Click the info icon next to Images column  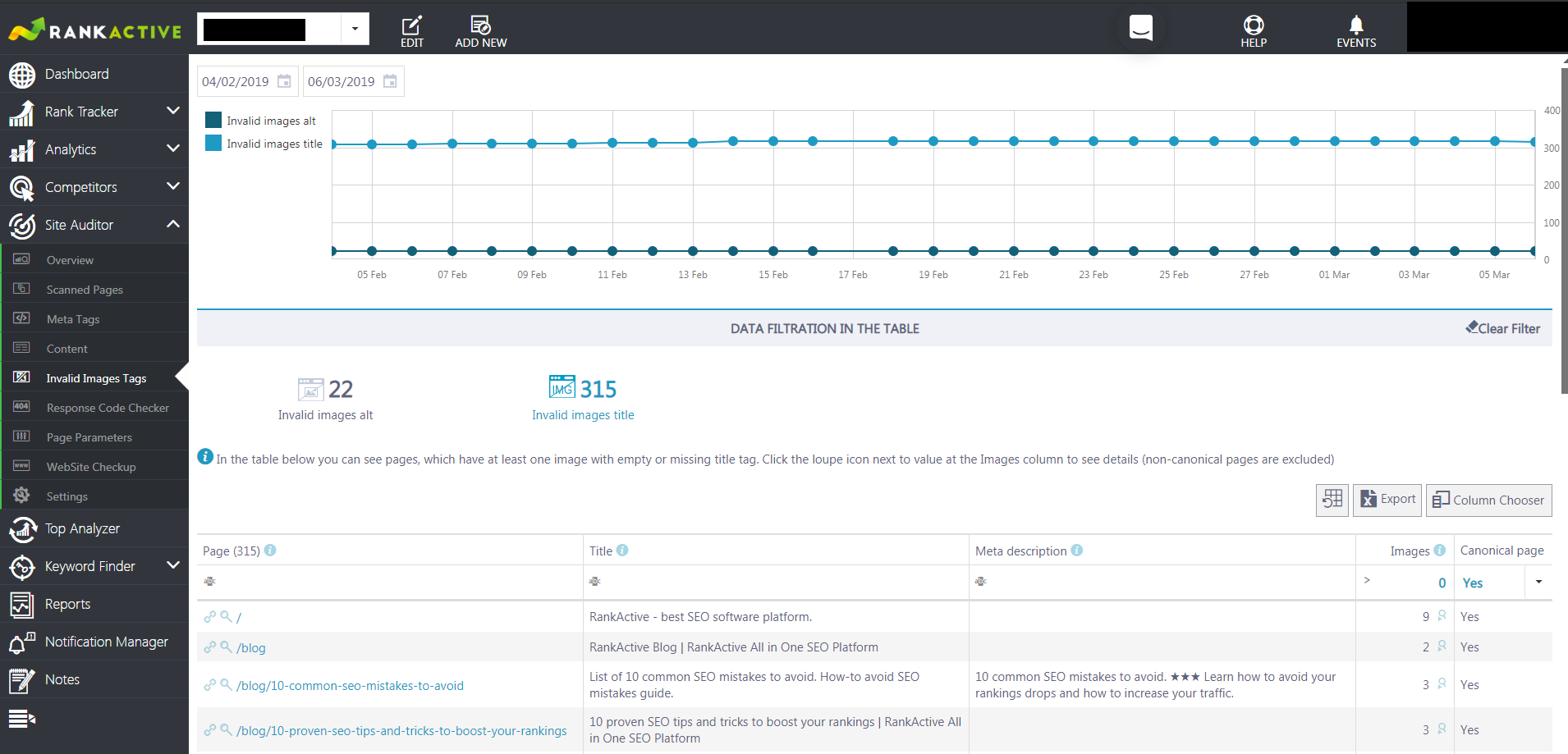pos(1439,551)
